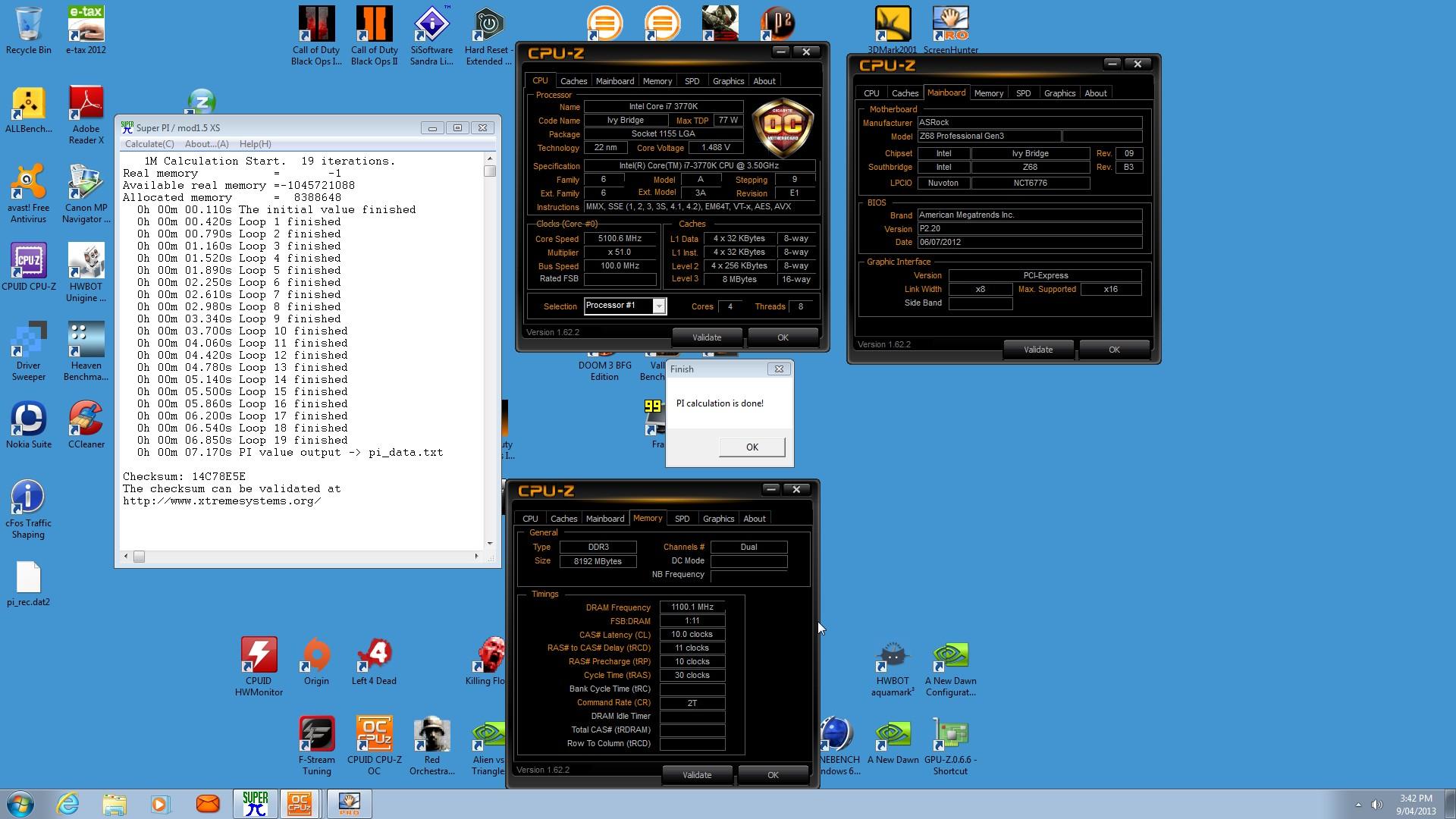Viewport: 1456px width, 819px height.
Task: Show hidden system tray icons arrow
Action: tap(1357, 805)
